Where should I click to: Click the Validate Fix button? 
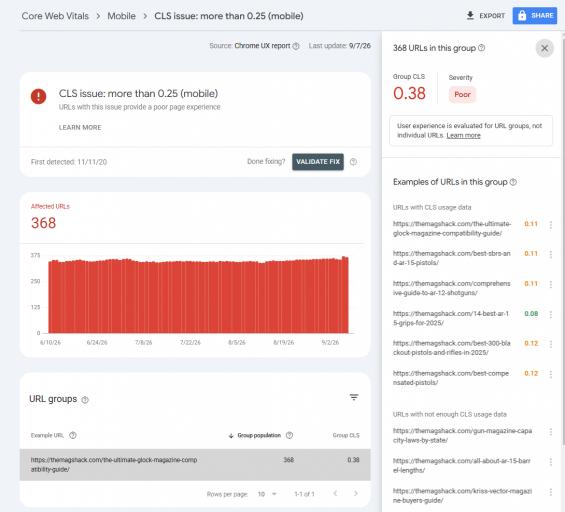(x=318, y=162)
